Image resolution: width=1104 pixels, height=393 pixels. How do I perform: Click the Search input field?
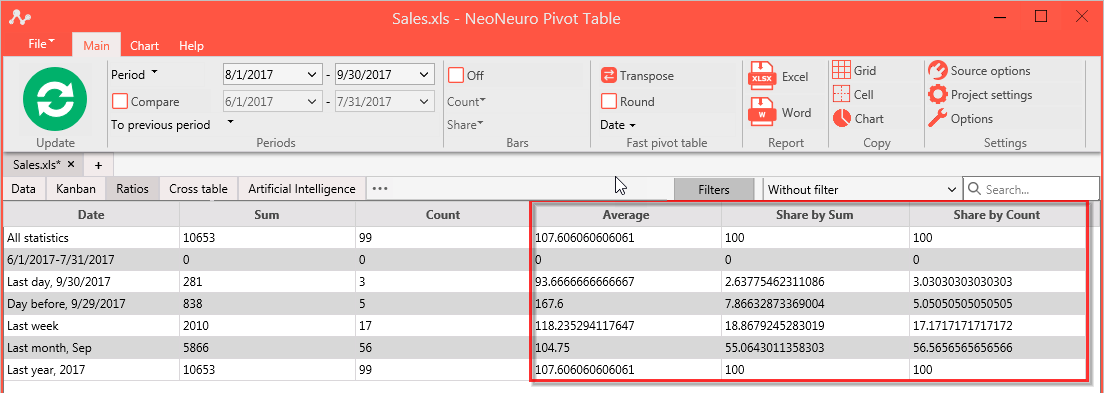[1031, 189]
